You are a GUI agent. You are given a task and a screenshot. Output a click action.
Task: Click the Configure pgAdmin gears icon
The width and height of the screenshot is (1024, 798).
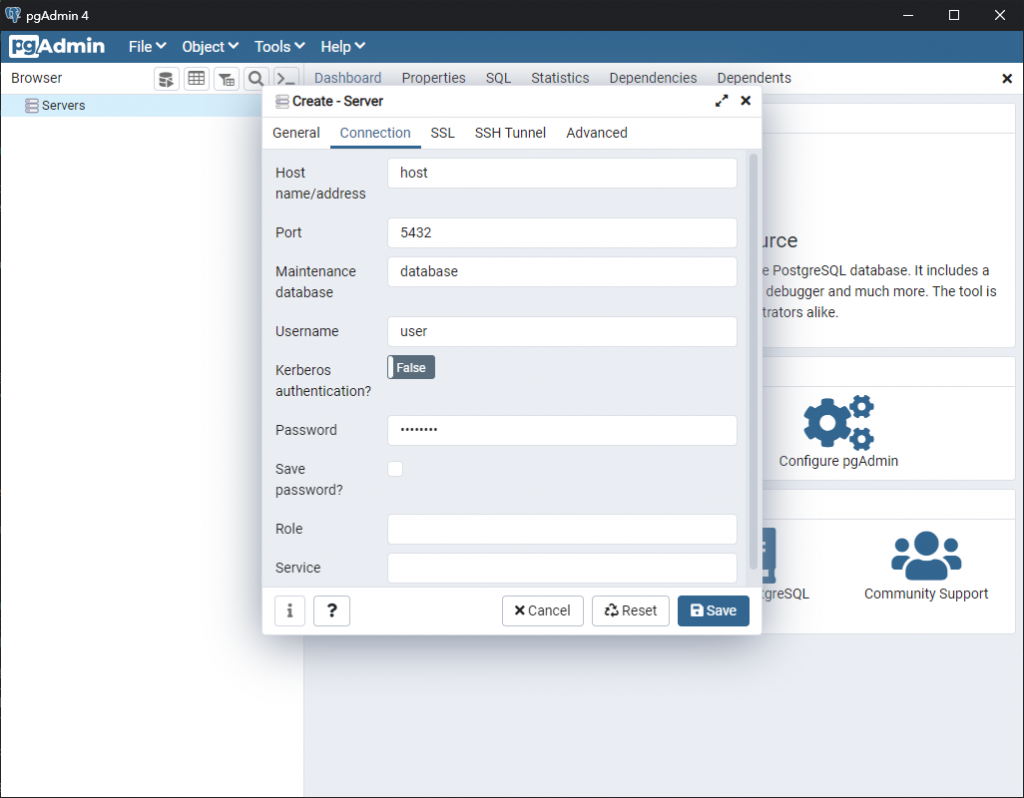coord(839,421)
